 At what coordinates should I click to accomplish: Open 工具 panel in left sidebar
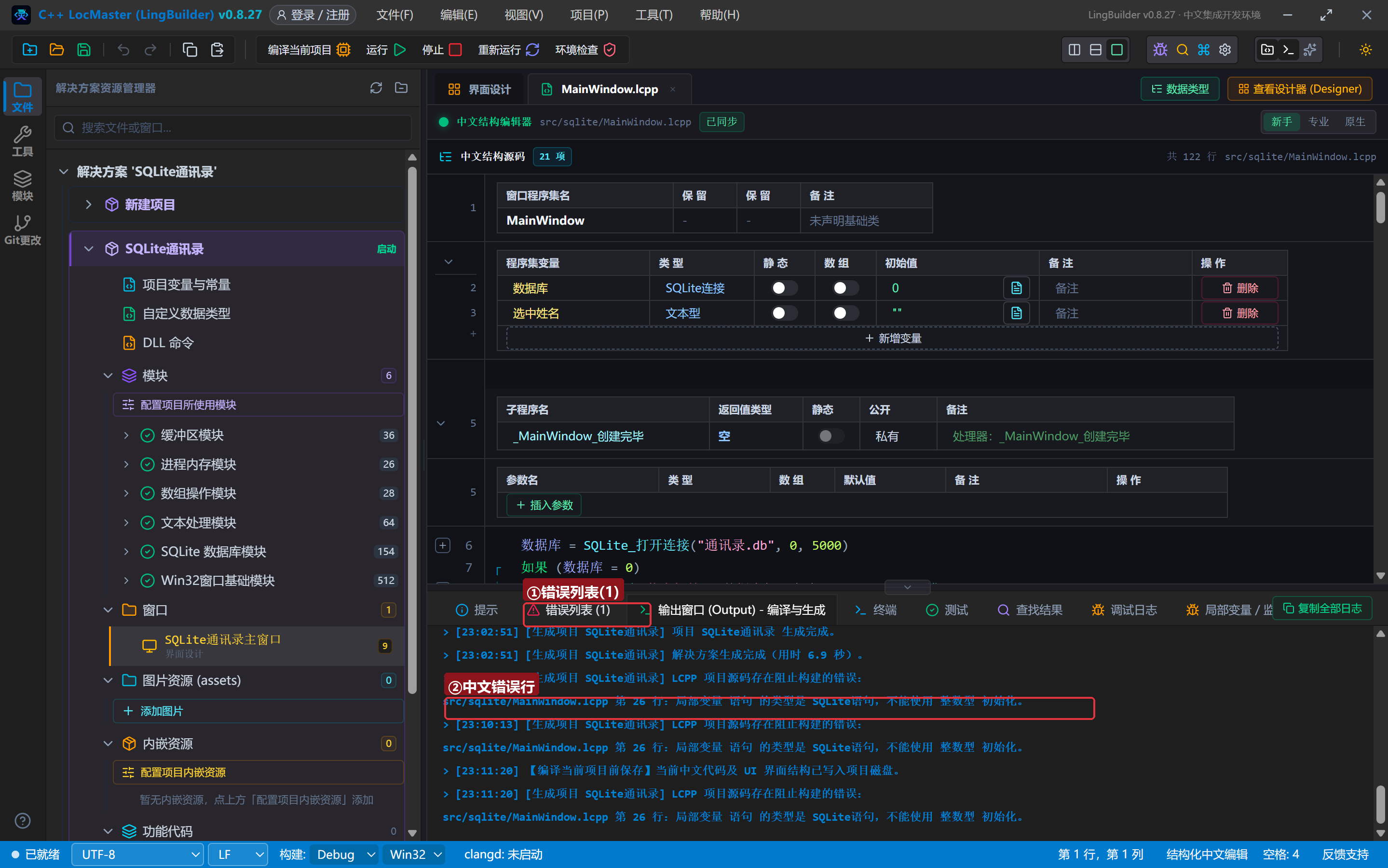tap(22, 141)
